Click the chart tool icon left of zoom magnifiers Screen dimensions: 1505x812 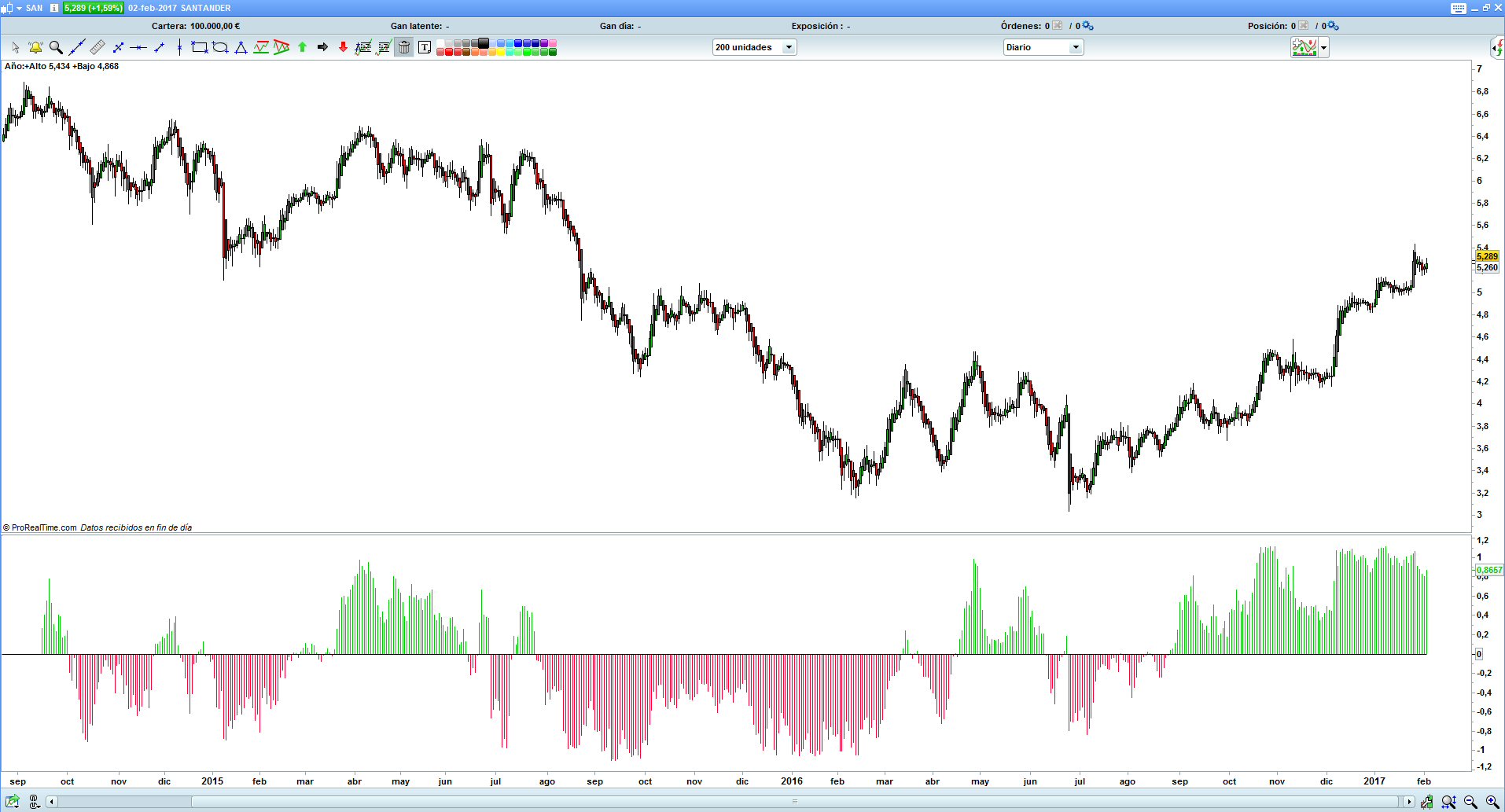1427,802
